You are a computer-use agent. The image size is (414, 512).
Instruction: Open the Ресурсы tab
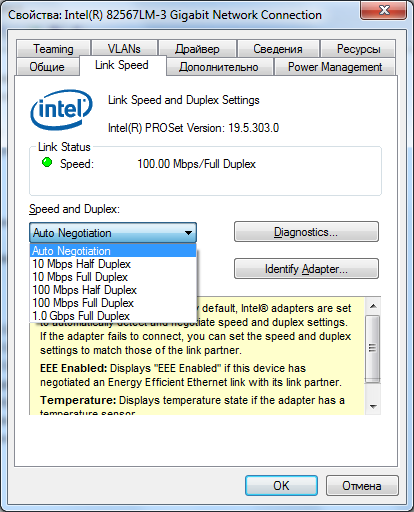(358, 49)
